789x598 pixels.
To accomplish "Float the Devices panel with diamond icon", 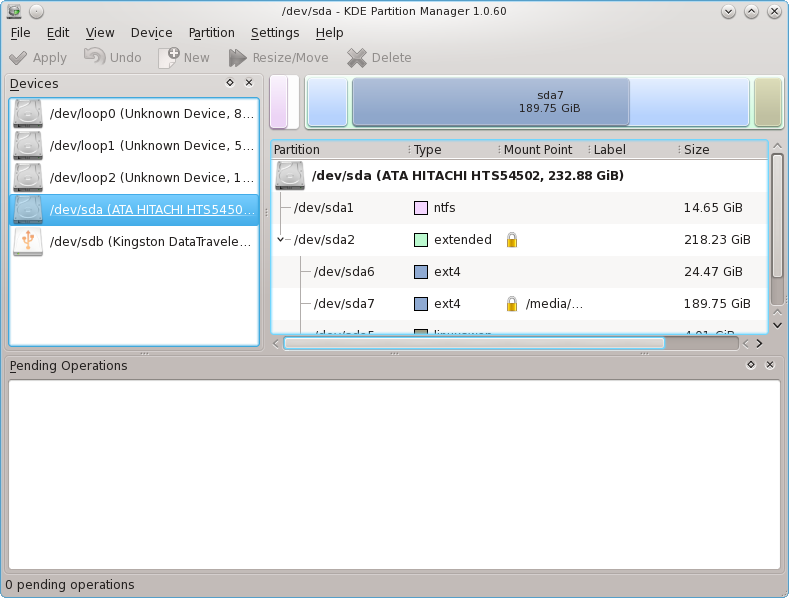I will pos(230,83).
